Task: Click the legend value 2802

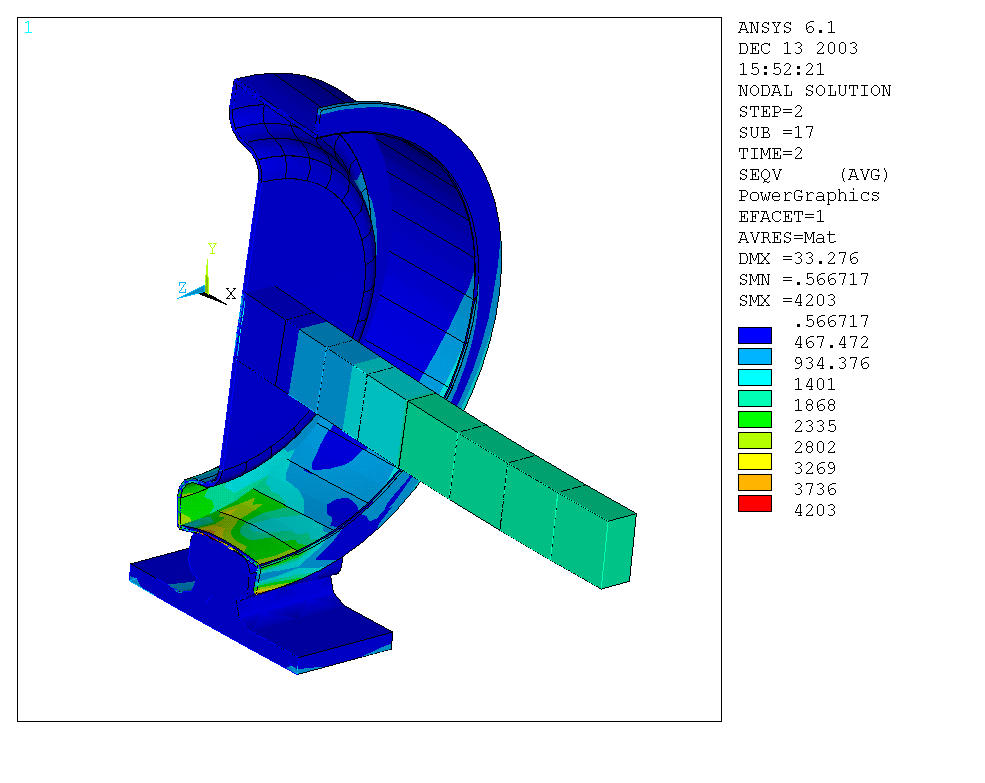Action: 815,447
